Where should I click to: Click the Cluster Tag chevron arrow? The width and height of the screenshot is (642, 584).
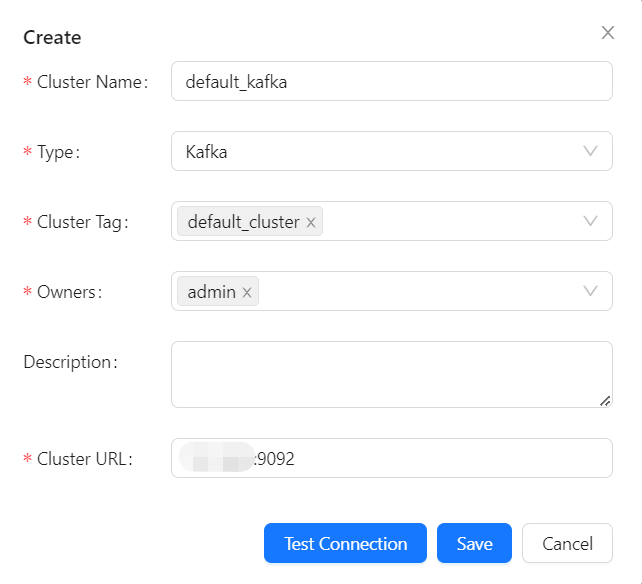[x=590, y=222]
